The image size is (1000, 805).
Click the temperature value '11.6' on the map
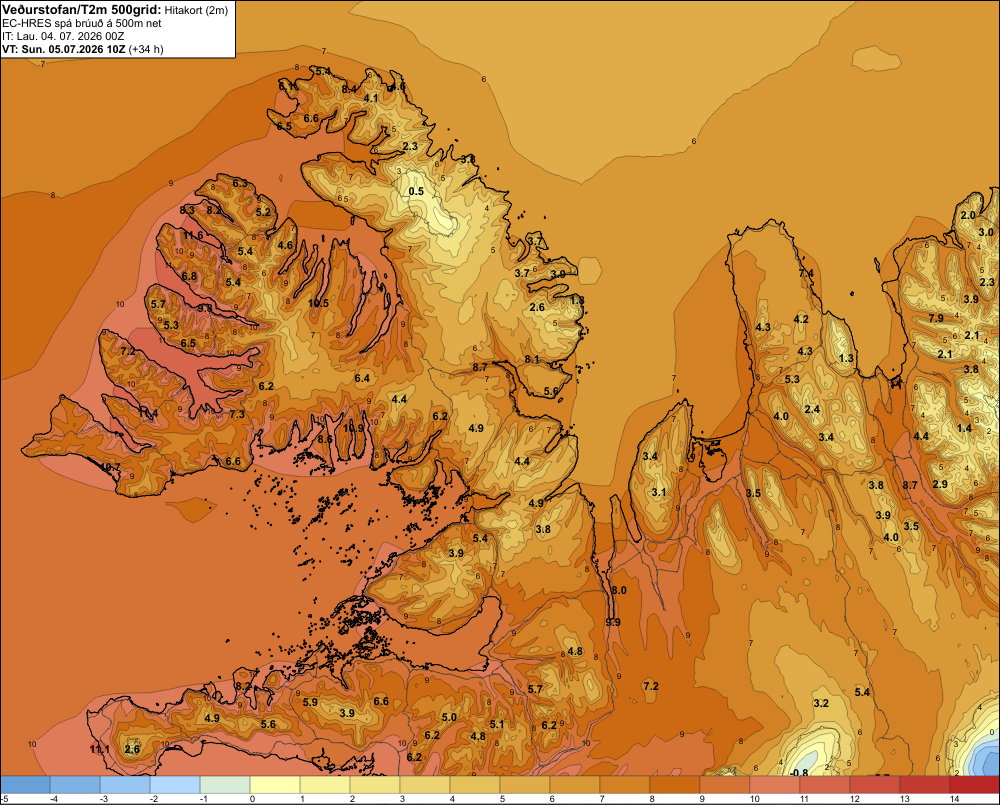point(193,235)
